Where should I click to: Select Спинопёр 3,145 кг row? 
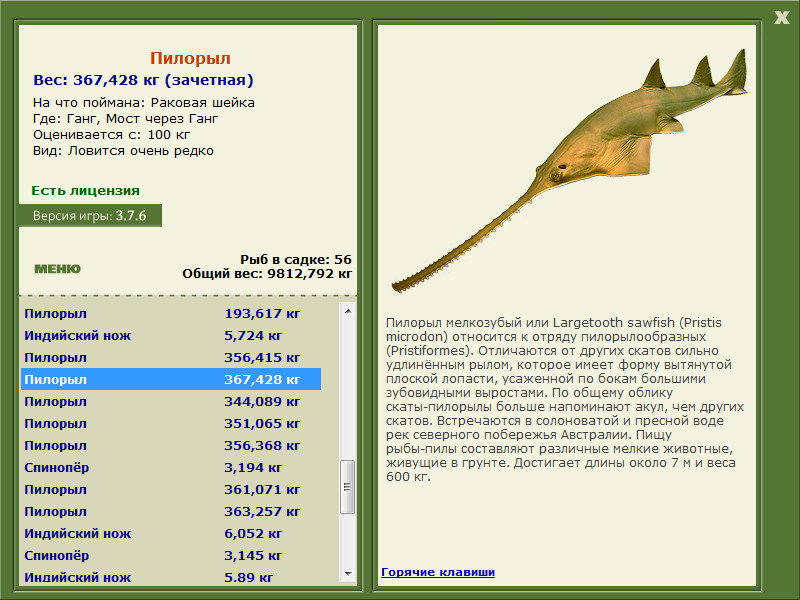(x=171, y=555)
